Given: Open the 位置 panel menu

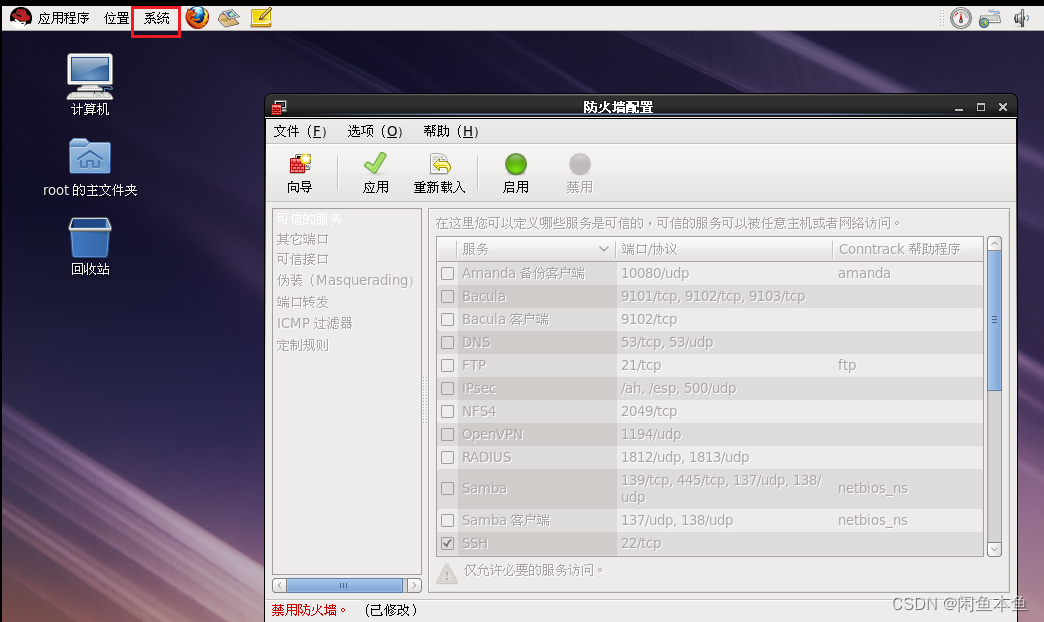Looking at the screenshot, I should tap(117, 18).
